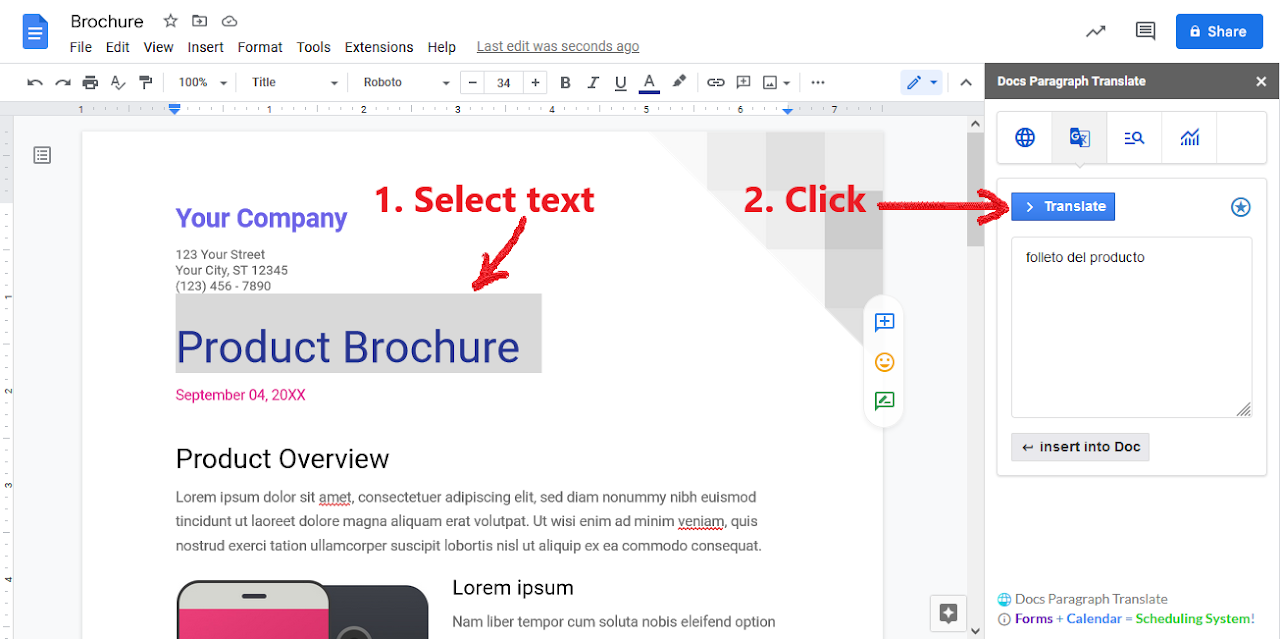Switch to the search lookup tab
The image size is (1280, 639).
coord(1134,138)
